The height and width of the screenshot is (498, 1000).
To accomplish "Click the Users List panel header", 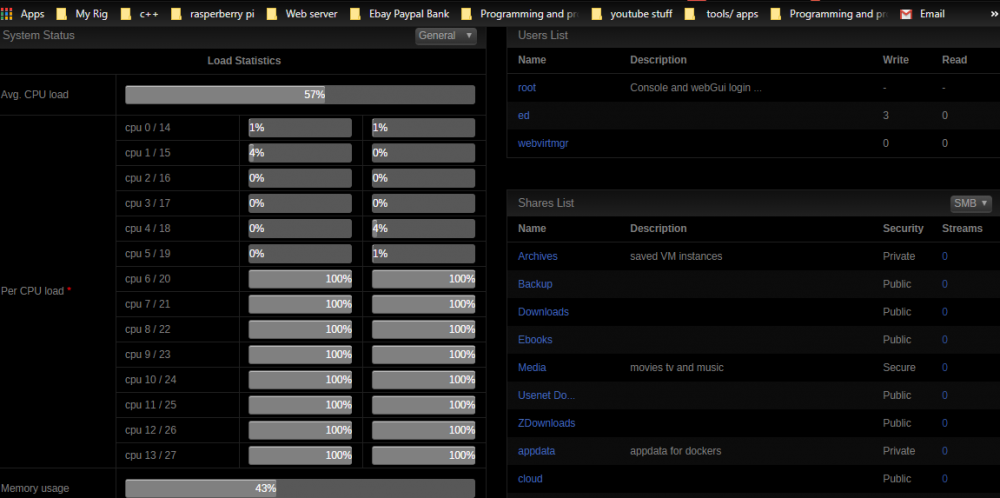I will click(x=753, y=36).
